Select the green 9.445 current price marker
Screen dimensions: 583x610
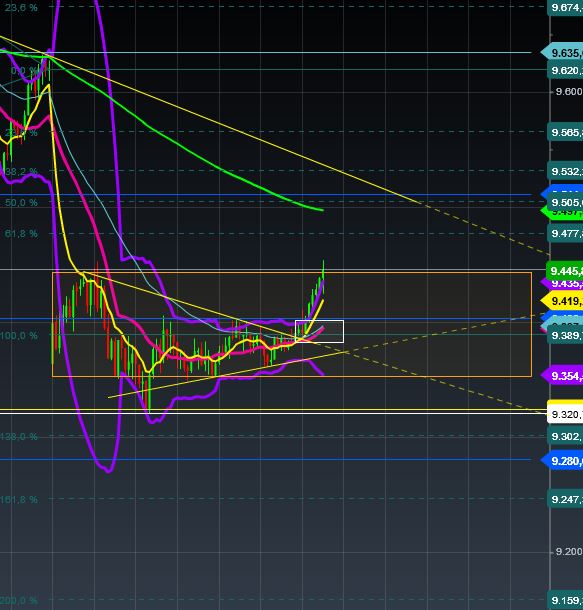click(565, 270)
